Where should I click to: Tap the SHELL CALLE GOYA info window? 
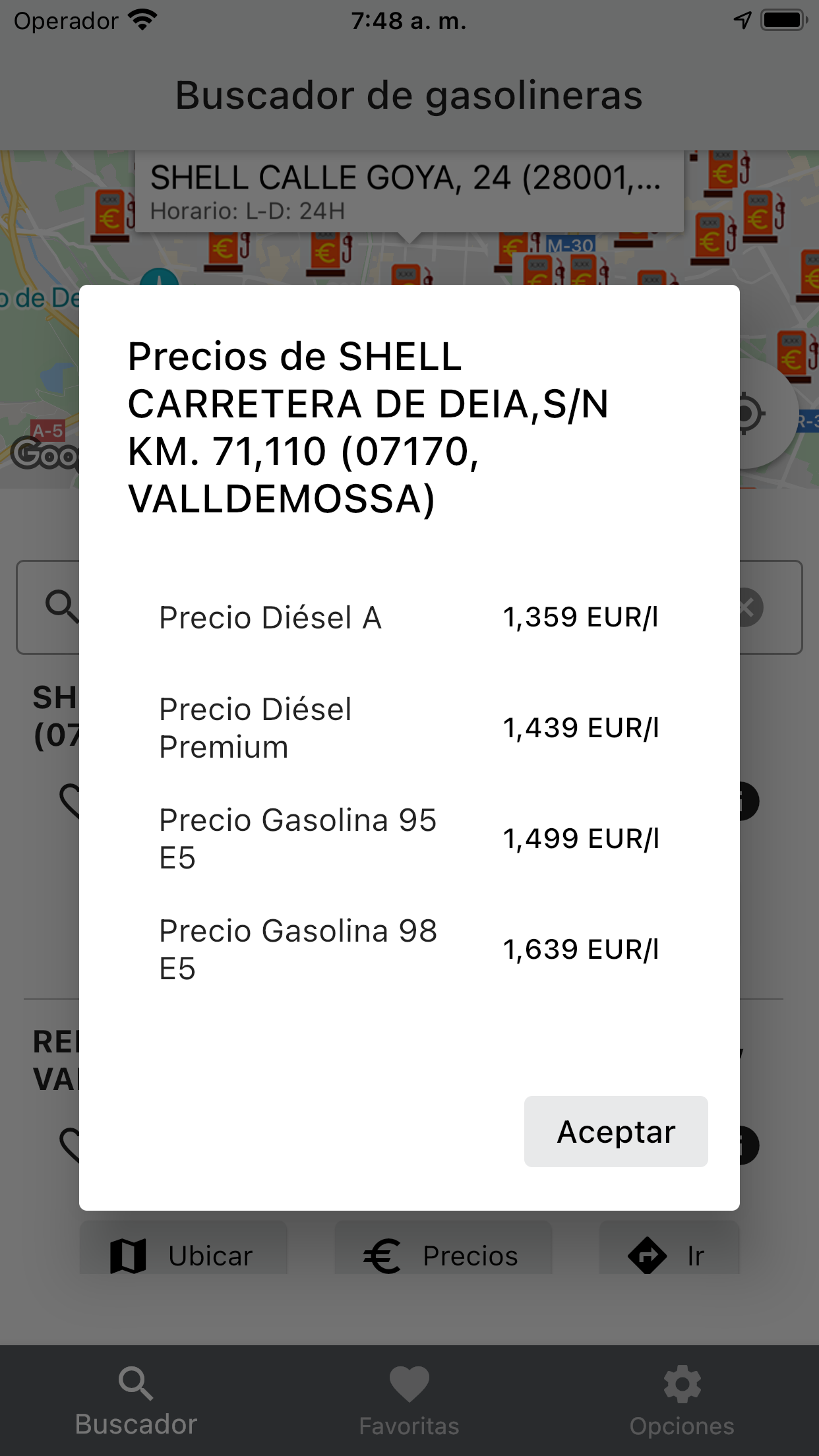click(409, 192)
